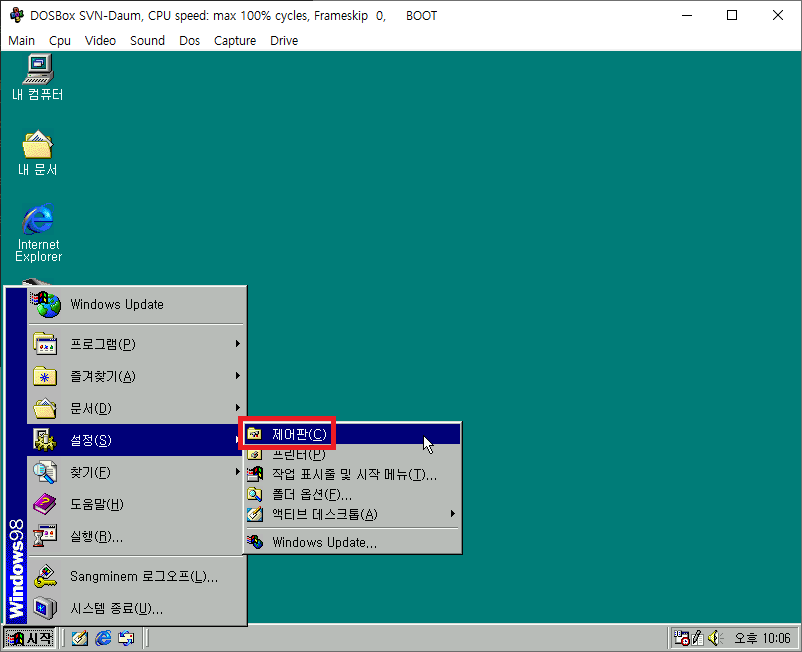Minimize the DOSBox window
Viewport: 802px width, 652px height.
[687, 15]
